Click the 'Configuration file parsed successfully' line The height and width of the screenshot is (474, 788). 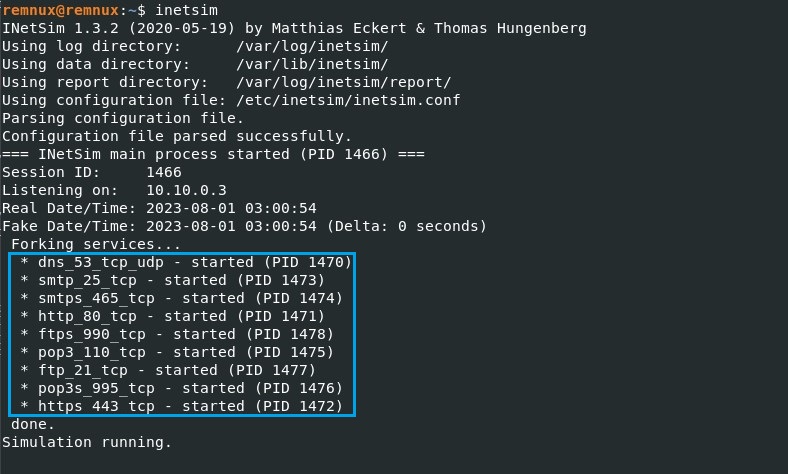pos(176,136)
